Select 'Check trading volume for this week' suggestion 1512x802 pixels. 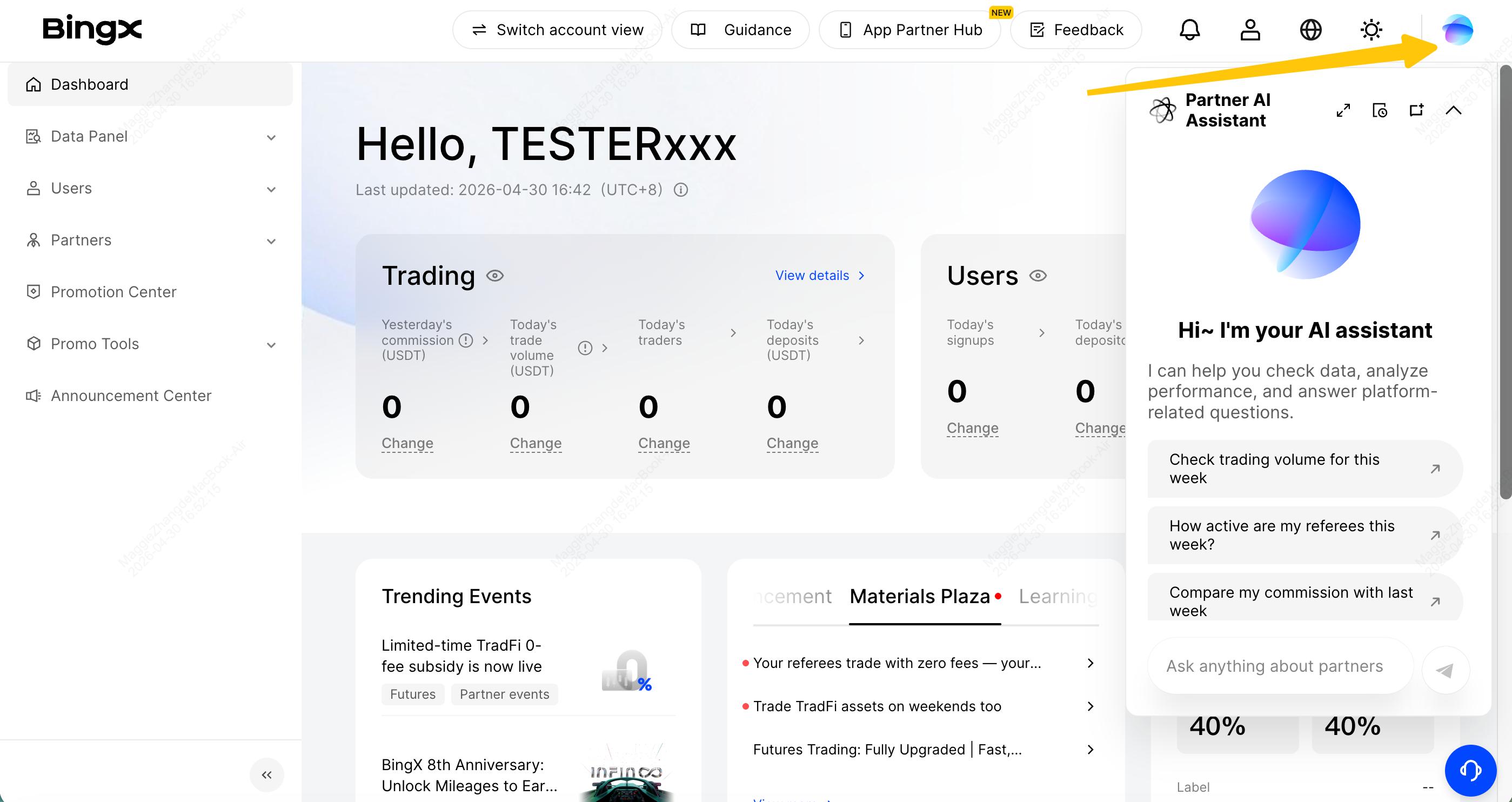1304,469
